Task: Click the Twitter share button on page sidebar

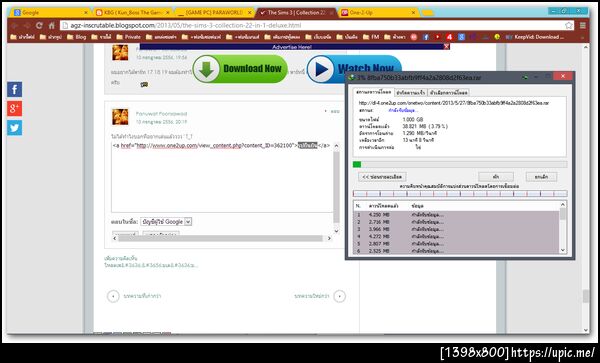Action: point(15,128)
